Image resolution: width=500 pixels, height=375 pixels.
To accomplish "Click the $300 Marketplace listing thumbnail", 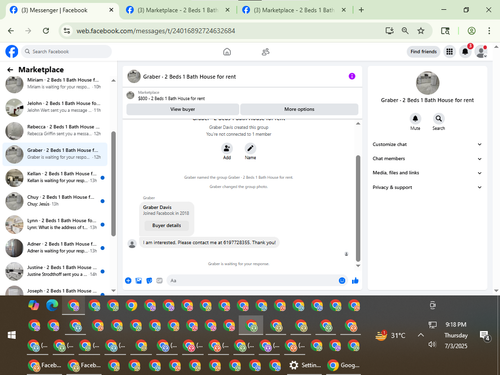I will coord(130,95).
